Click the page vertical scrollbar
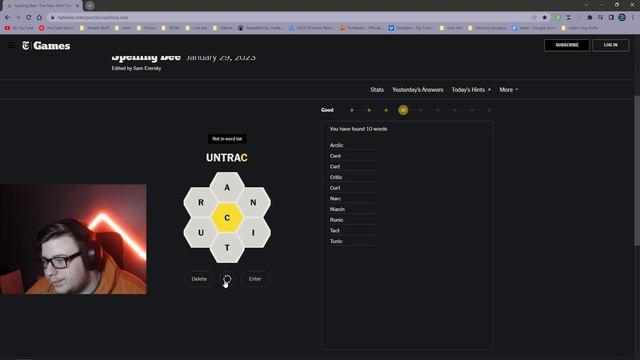This screenshot has height=360, width=640. pos(637,171)
